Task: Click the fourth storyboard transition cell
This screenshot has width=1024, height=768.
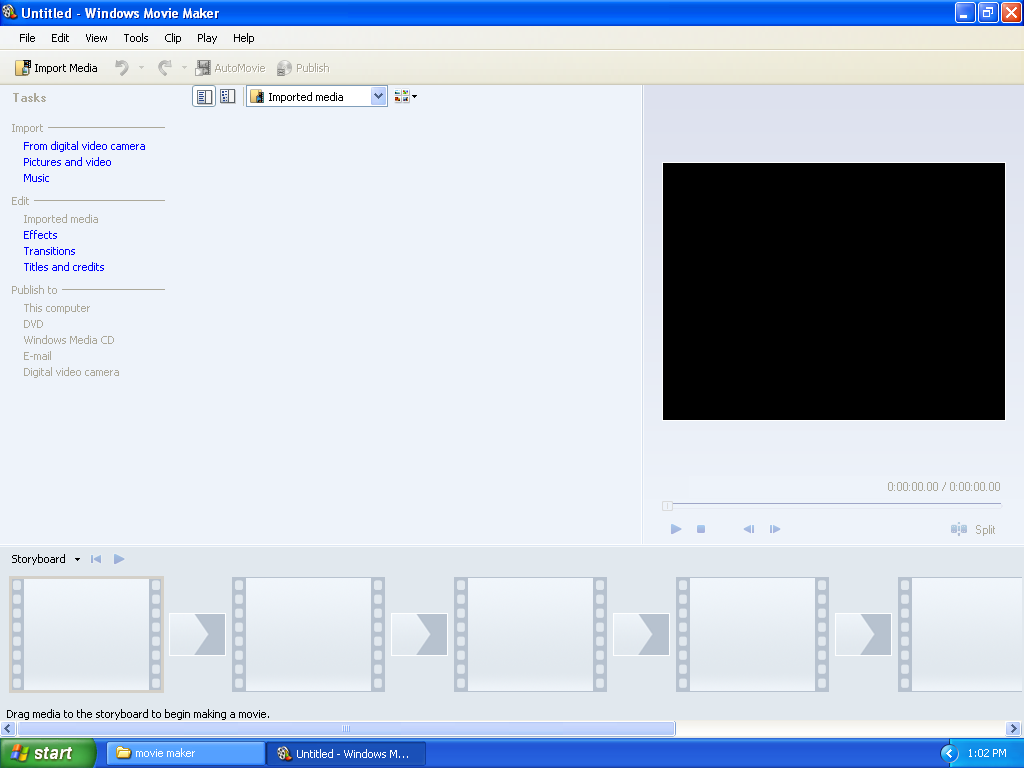Action: click(863, 634)
